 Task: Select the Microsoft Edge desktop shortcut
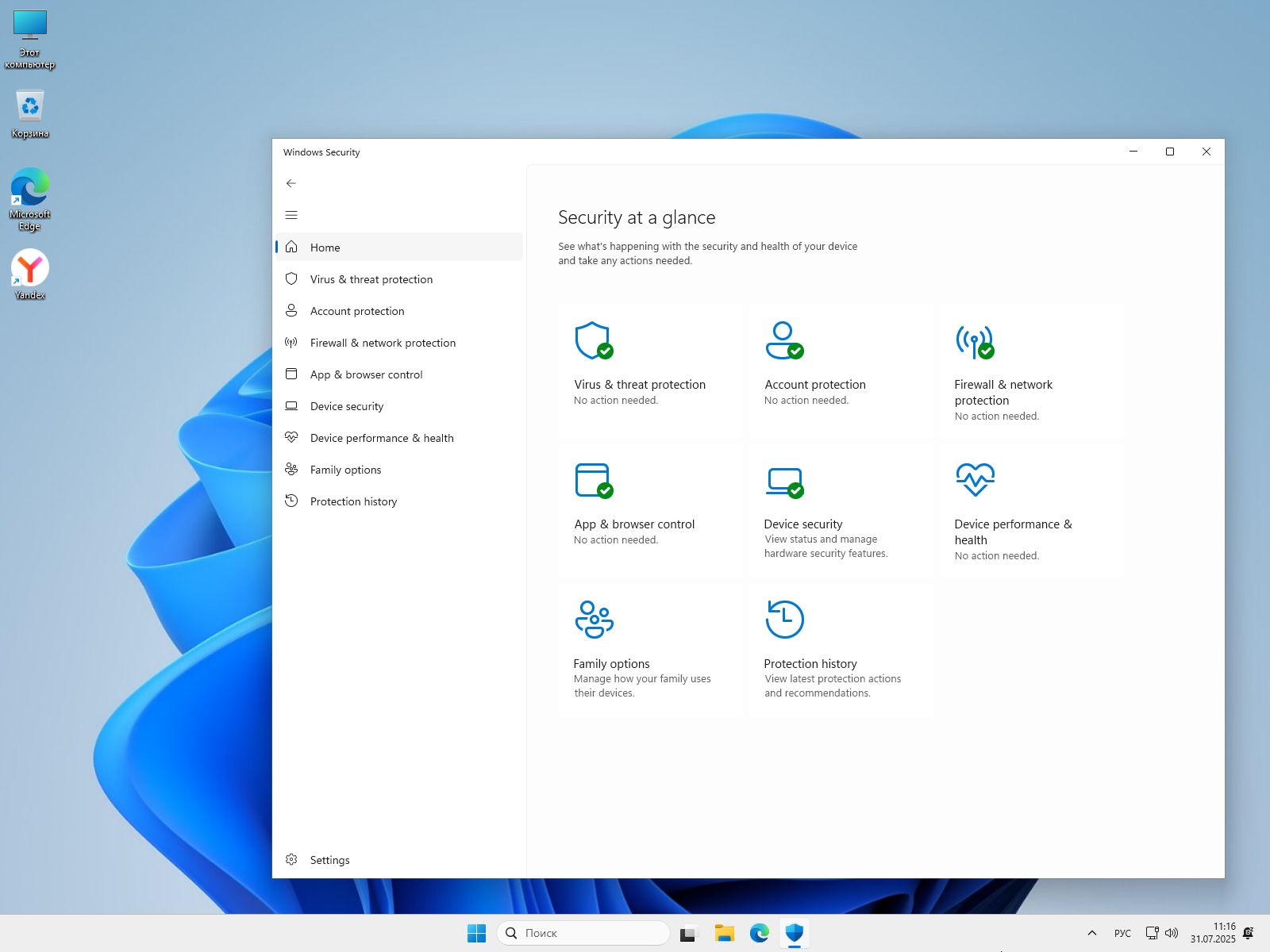tap(30, 199)
